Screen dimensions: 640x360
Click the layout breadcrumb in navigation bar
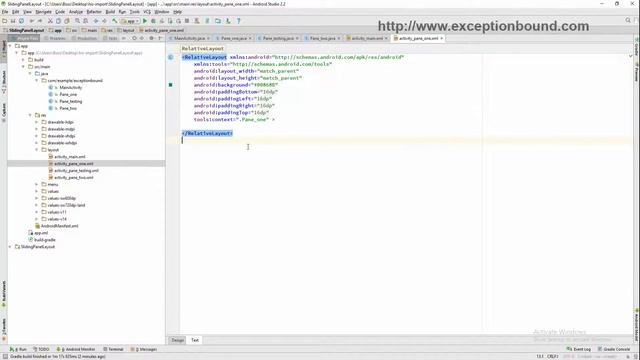click(126, 30)
